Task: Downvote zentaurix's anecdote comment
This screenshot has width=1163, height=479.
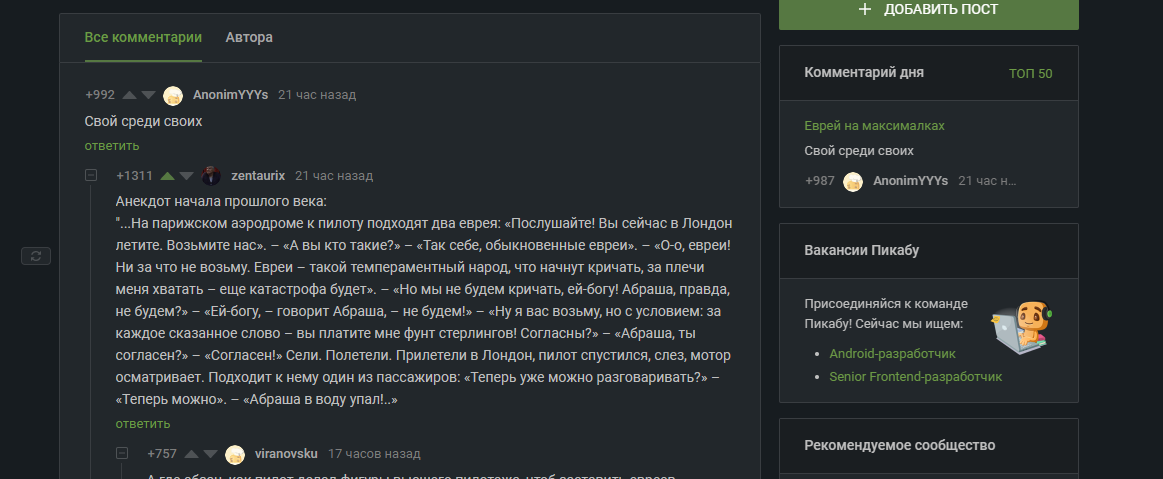Action: click(186, 176)
